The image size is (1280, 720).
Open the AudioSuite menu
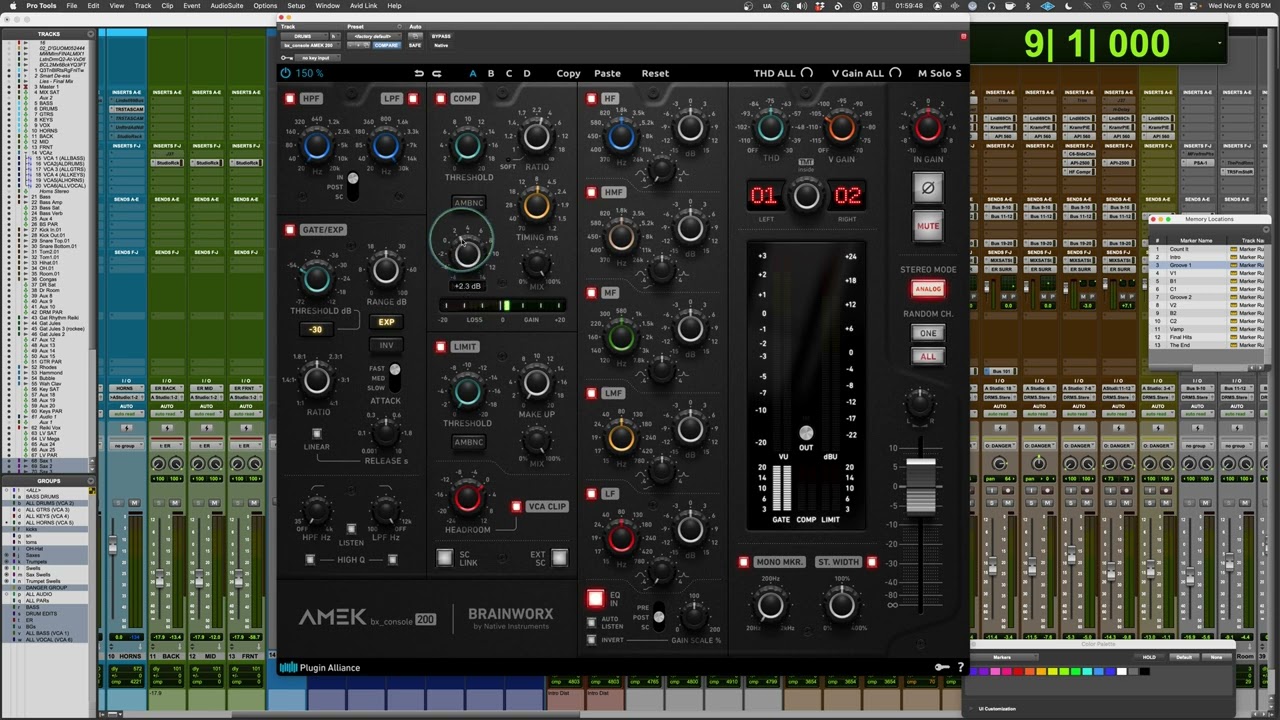tap(227, 6)
